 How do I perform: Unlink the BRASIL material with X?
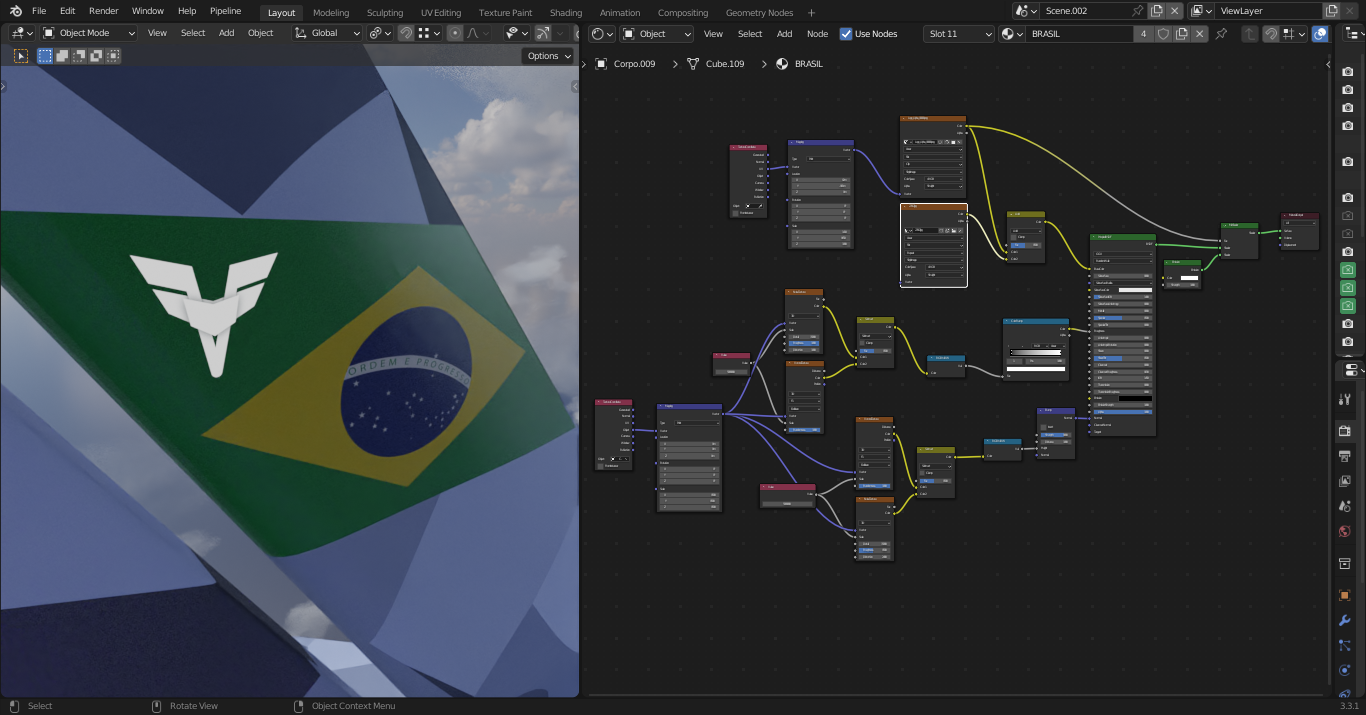(x=1199, y=34)
